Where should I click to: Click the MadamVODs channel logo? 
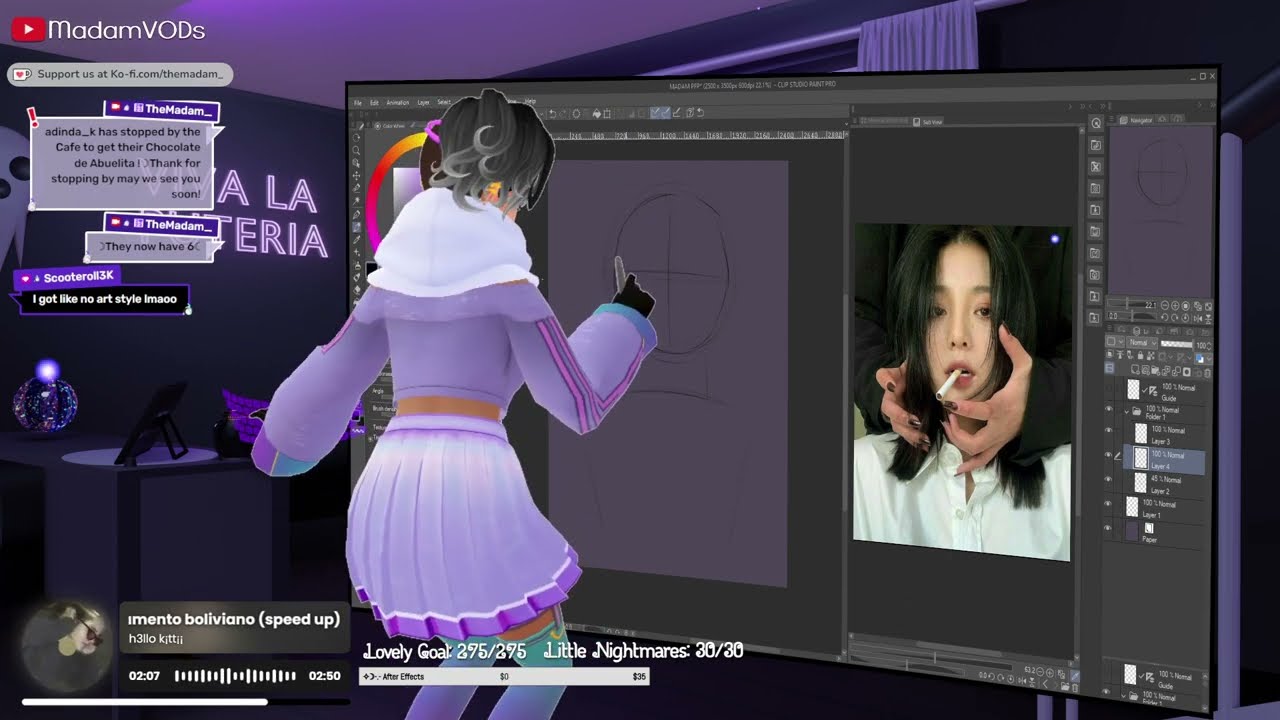108,30
